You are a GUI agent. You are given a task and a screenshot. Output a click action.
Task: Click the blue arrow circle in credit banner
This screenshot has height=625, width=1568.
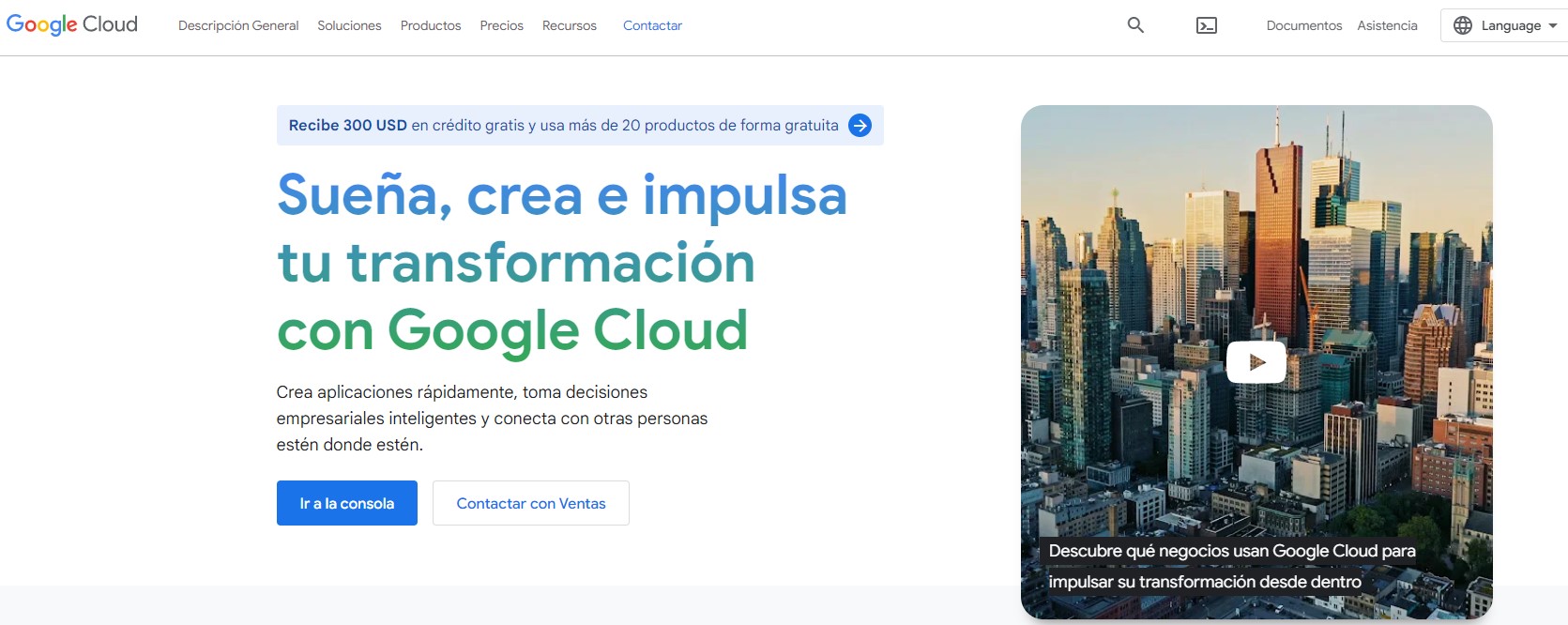point(860,126)
